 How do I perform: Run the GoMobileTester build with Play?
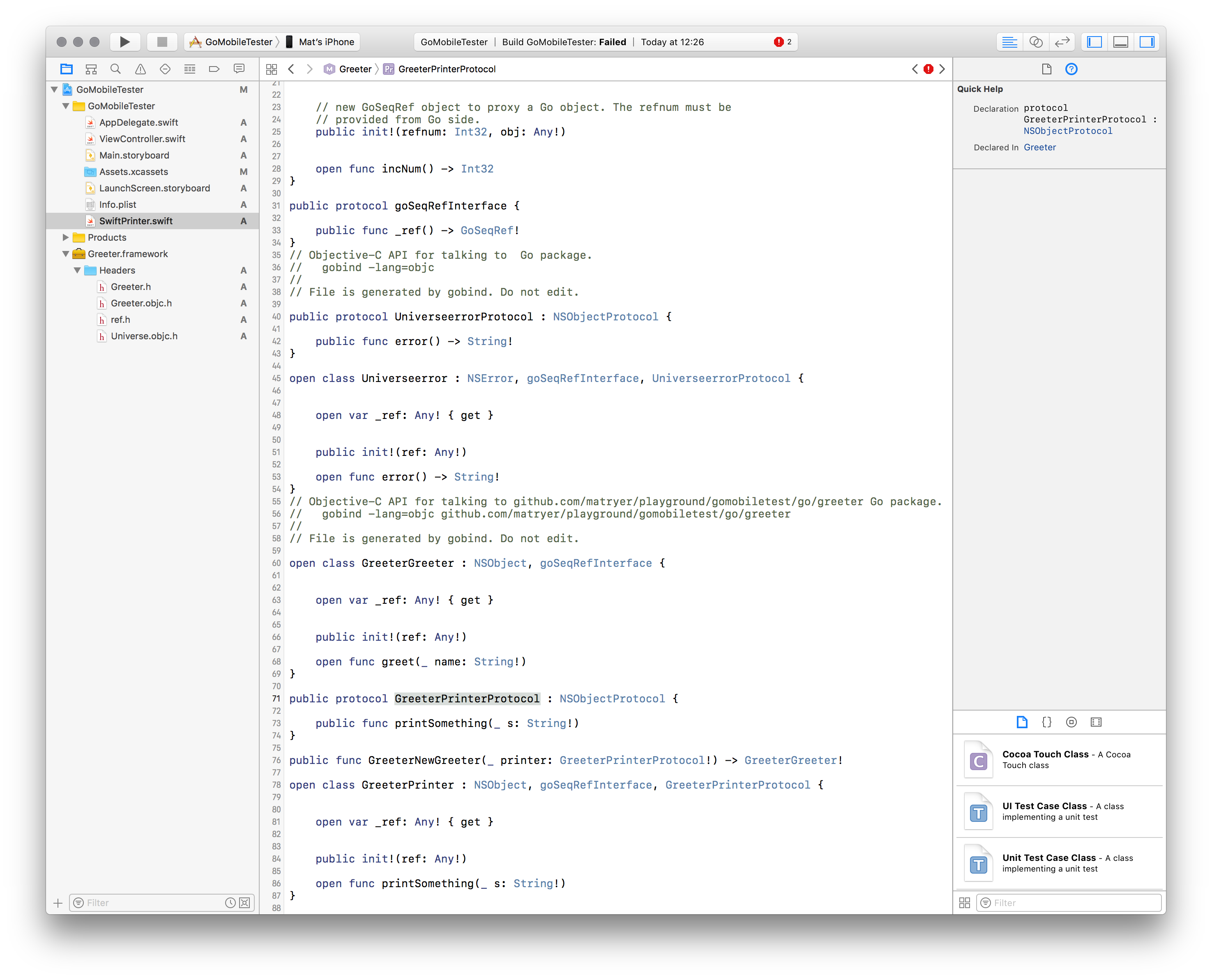tap(125, 42)
